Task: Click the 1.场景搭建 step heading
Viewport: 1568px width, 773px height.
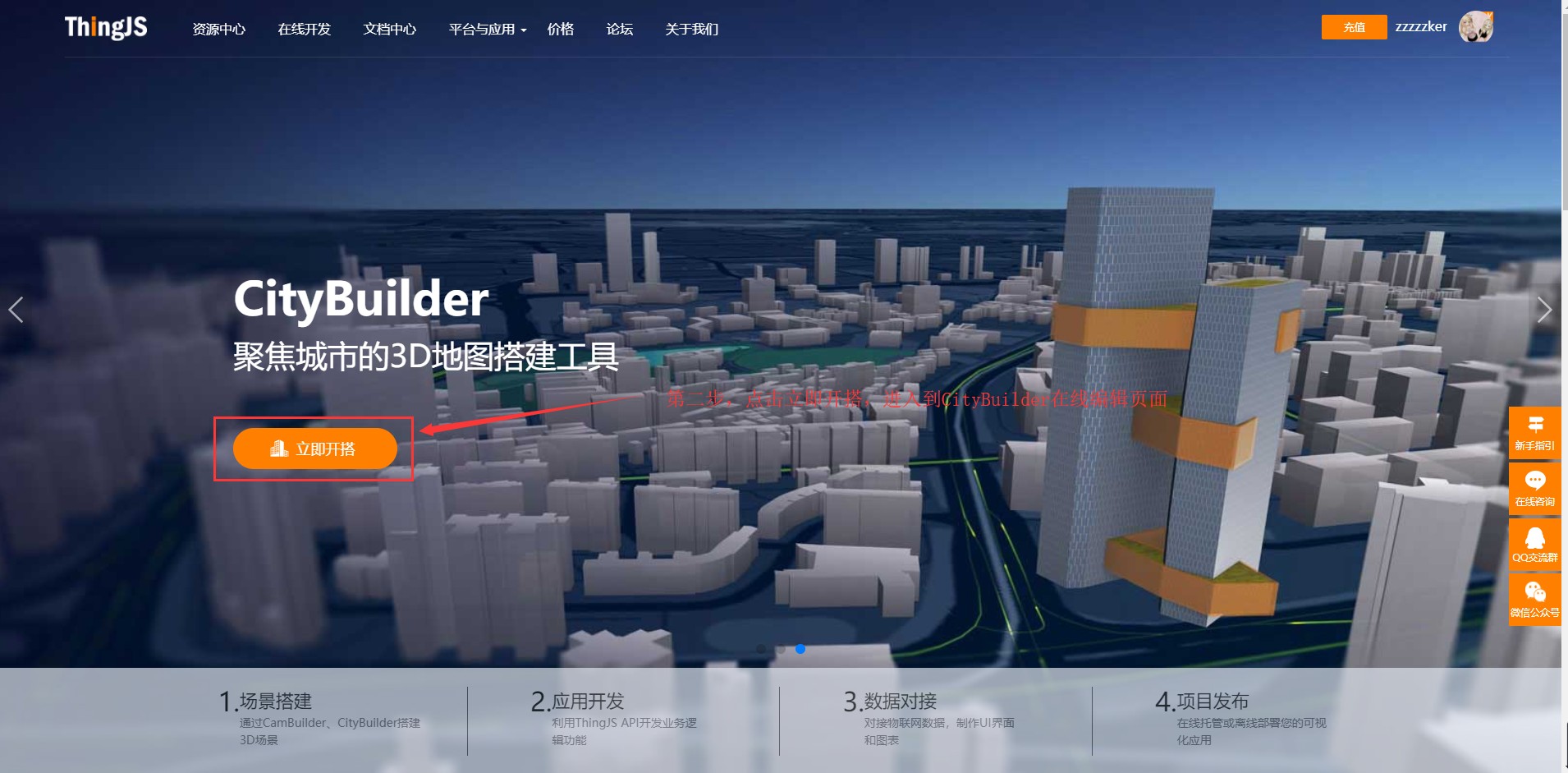Action: pyautogui.click(x=266, y=702)
